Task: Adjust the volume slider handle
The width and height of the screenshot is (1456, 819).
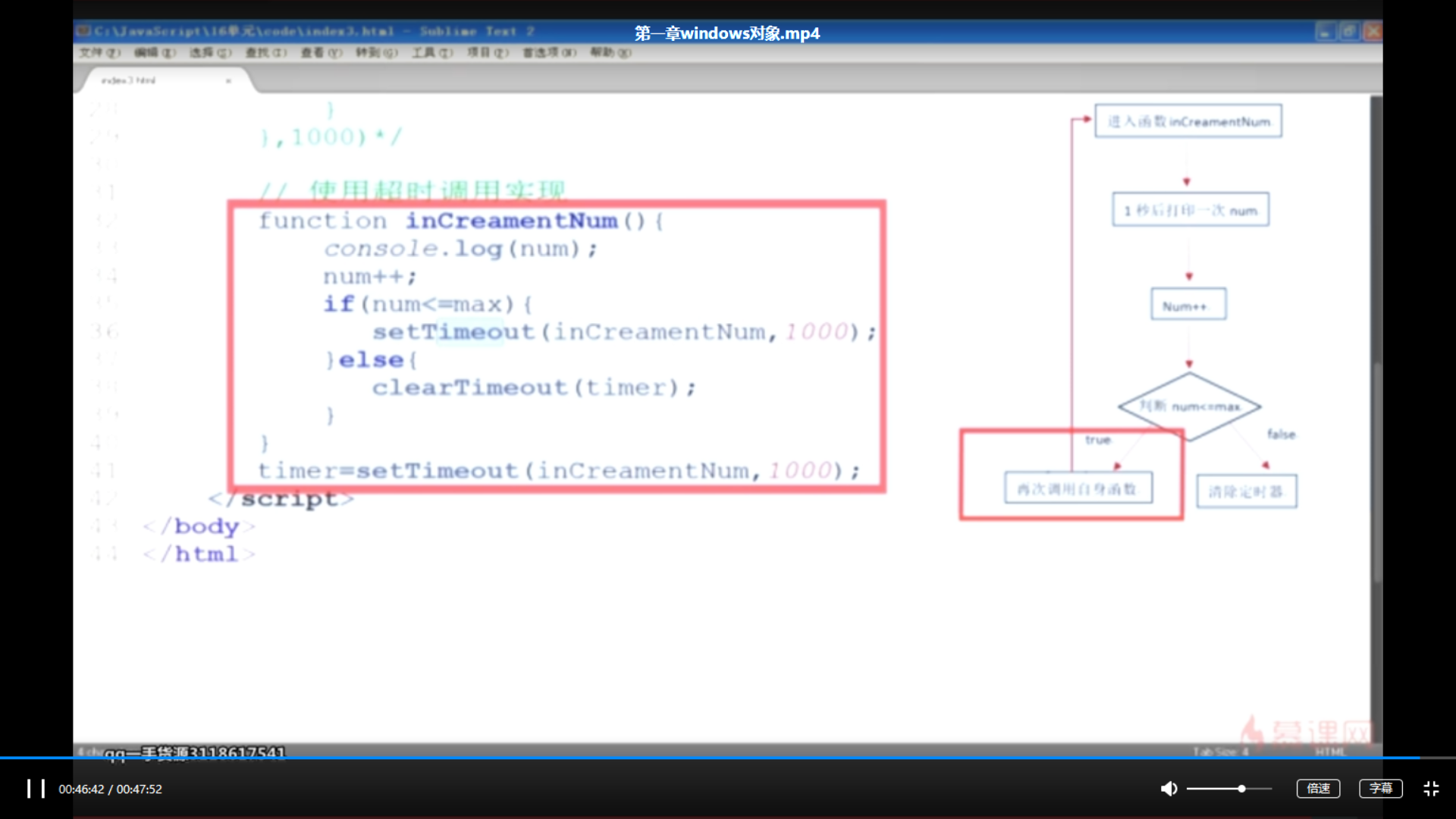Action: click(1241, 789)
